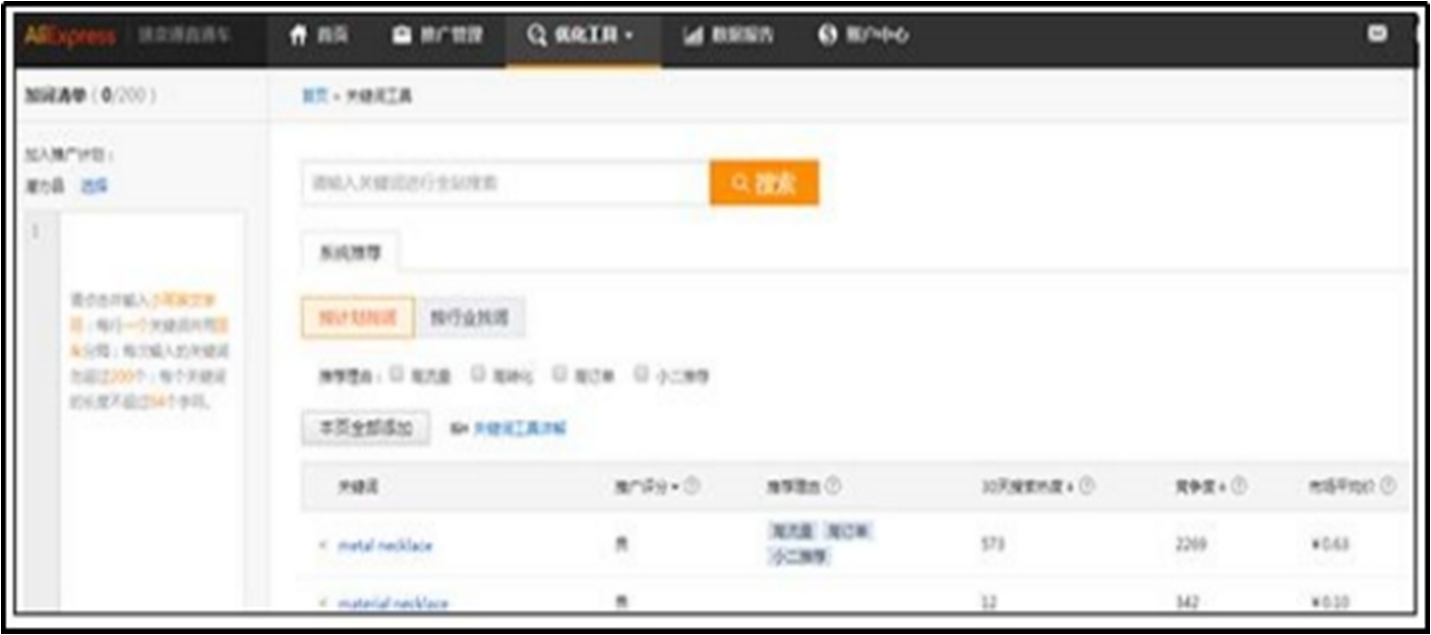1431x635 pixels.
Task: Click help icon beside 30天搜索热度 column
Action: point(1088,486)
